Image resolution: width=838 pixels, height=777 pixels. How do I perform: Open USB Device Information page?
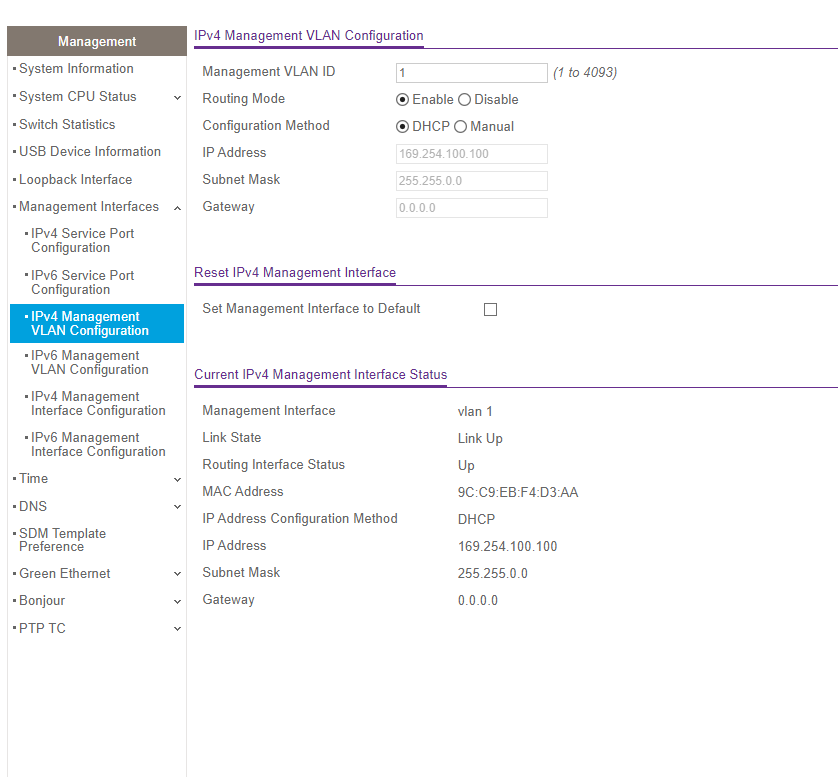pos(90,151)
